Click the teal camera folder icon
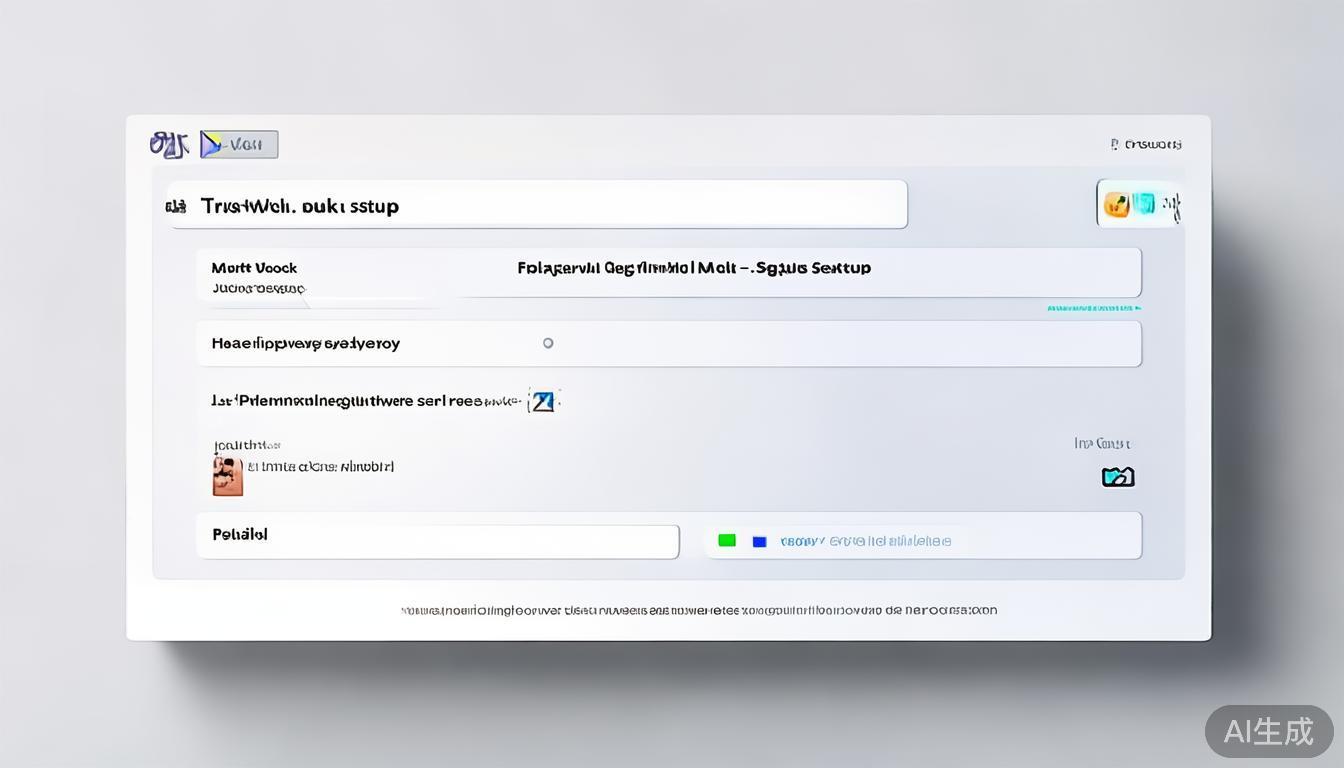This screenshot has width=1344, height=768. pos(1117,477)
